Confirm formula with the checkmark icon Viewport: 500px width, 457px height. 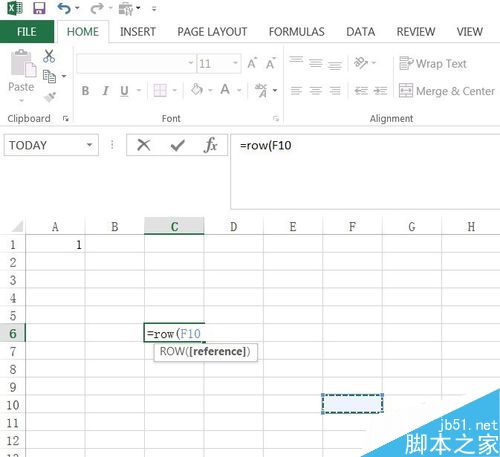[x=177, y=145]
